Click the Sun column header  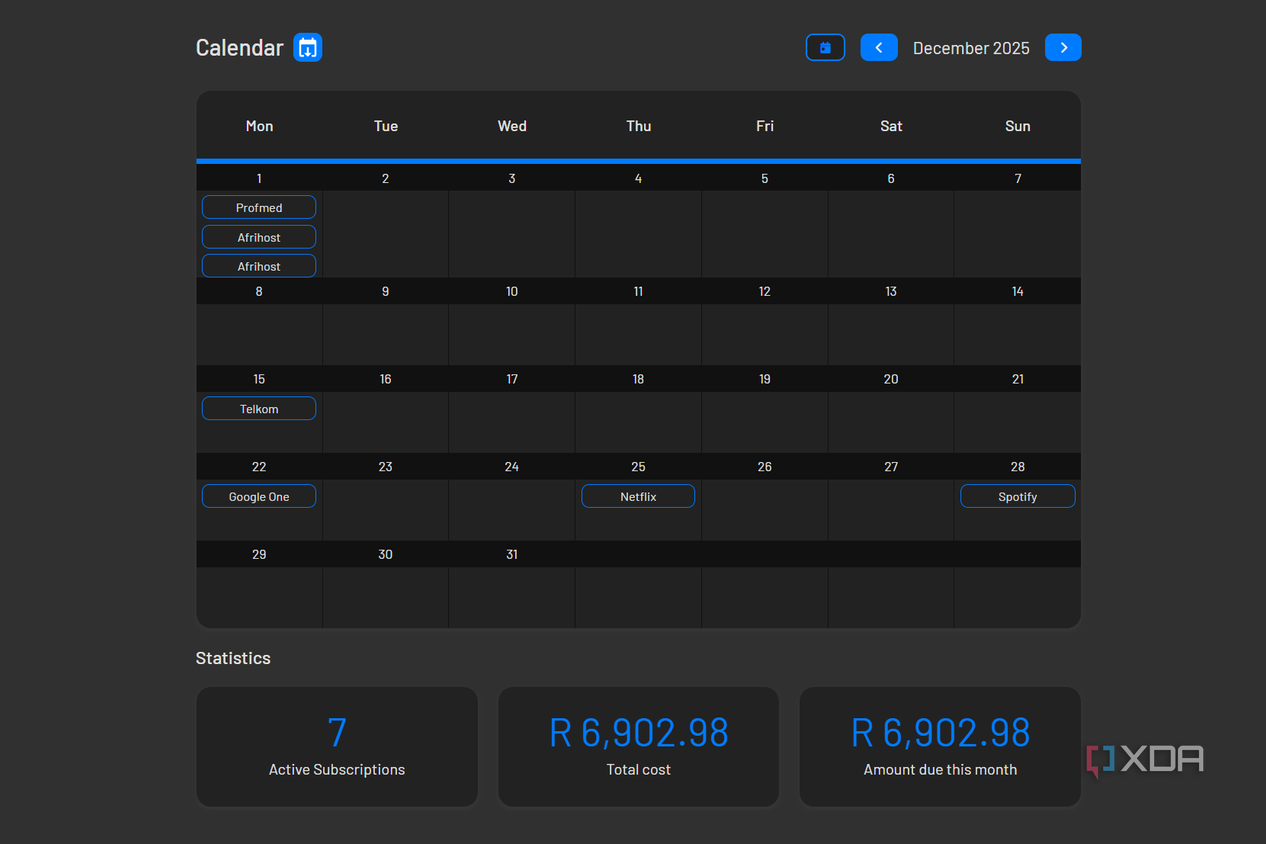click(1018, 126)
